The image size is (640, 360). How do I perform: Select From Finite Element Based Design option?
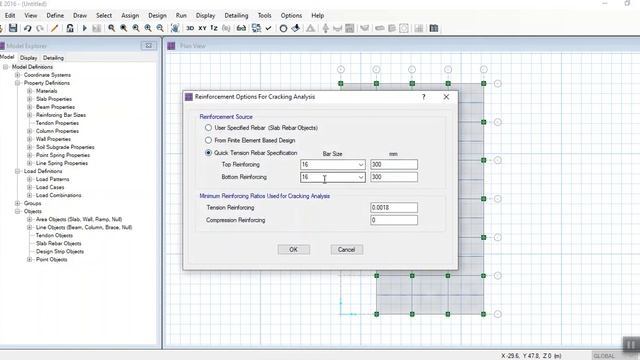pos(209,140)
